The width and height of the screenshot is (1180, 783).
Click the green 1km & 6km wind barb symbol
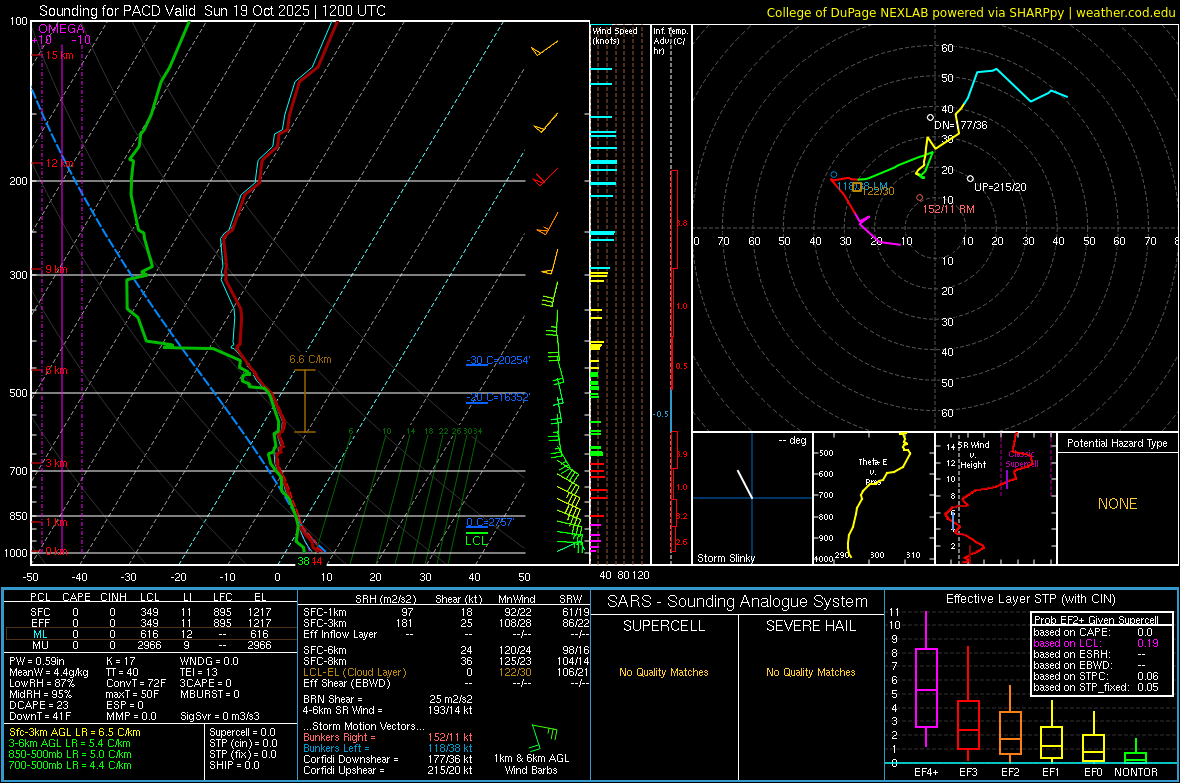[x=545, y=737]
